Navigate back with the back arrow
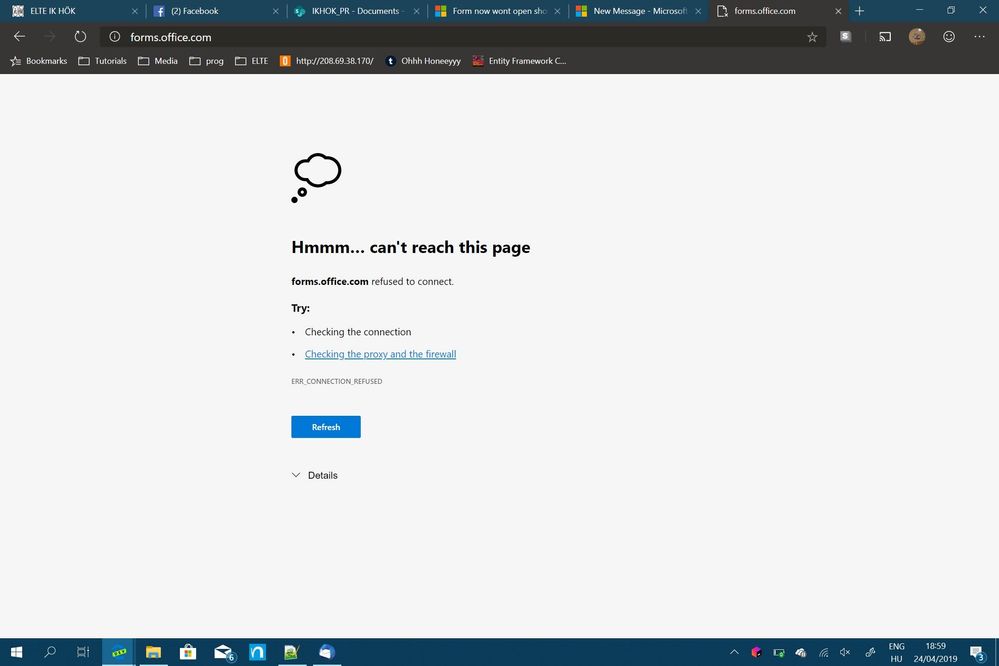999x666 pixels. 18,36
